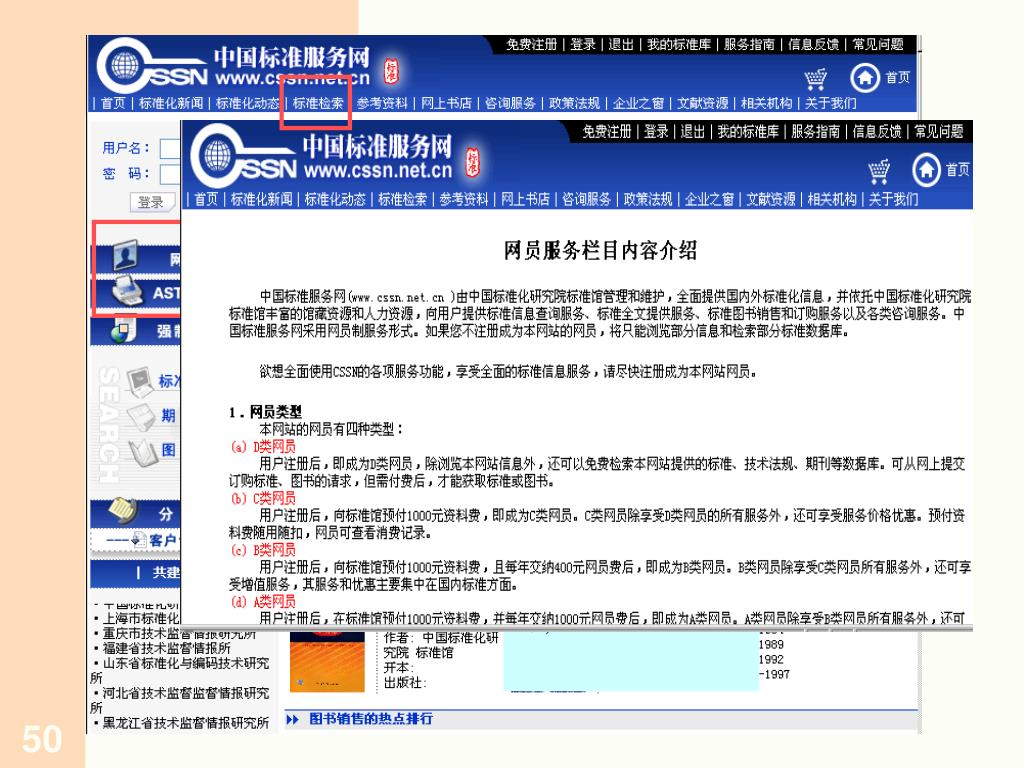Click the round home icon in the back window header
1024x768 pixels.
point(865,78)
